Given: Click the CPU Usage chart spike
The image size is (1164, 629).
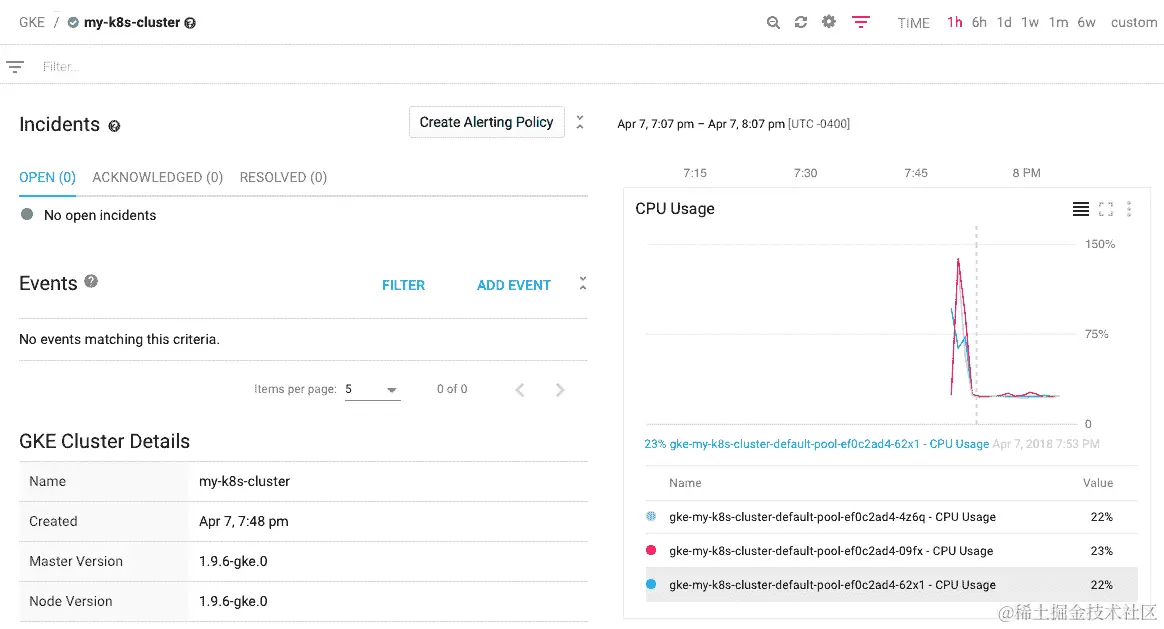Looking at the screenshot, I should 959,260.
